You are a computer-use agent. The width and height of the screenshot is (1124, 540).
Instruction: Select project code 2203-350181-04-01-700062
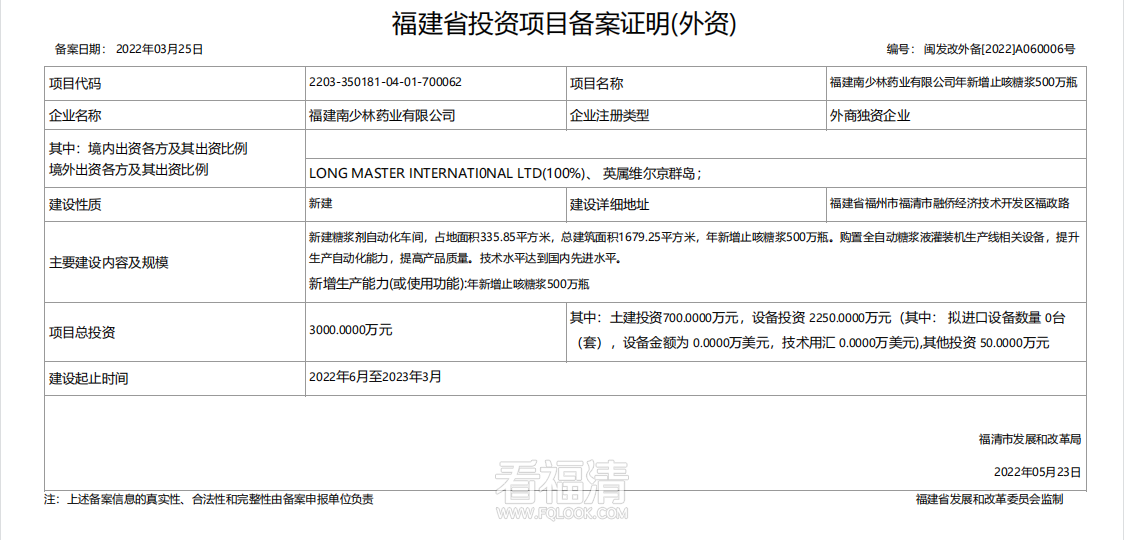pyautogui.click(x=385, y=82)
